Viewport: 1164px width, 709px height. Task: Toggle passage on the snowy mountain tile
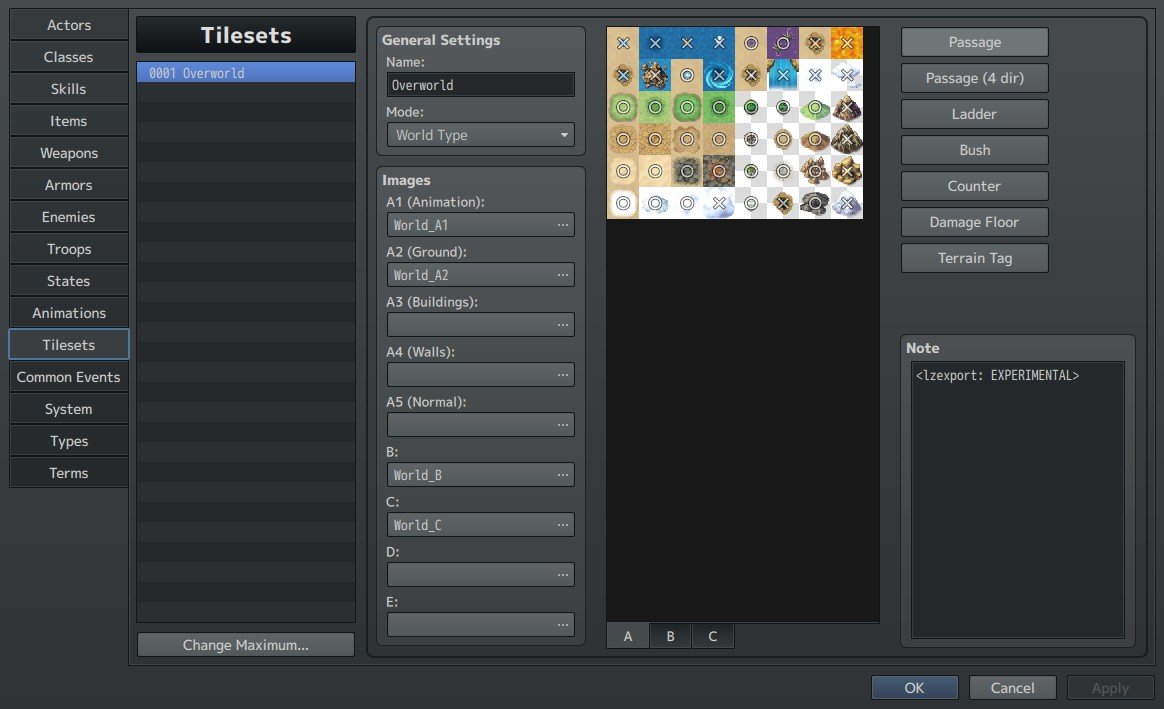pyautogui.click(x=847, y=203)
